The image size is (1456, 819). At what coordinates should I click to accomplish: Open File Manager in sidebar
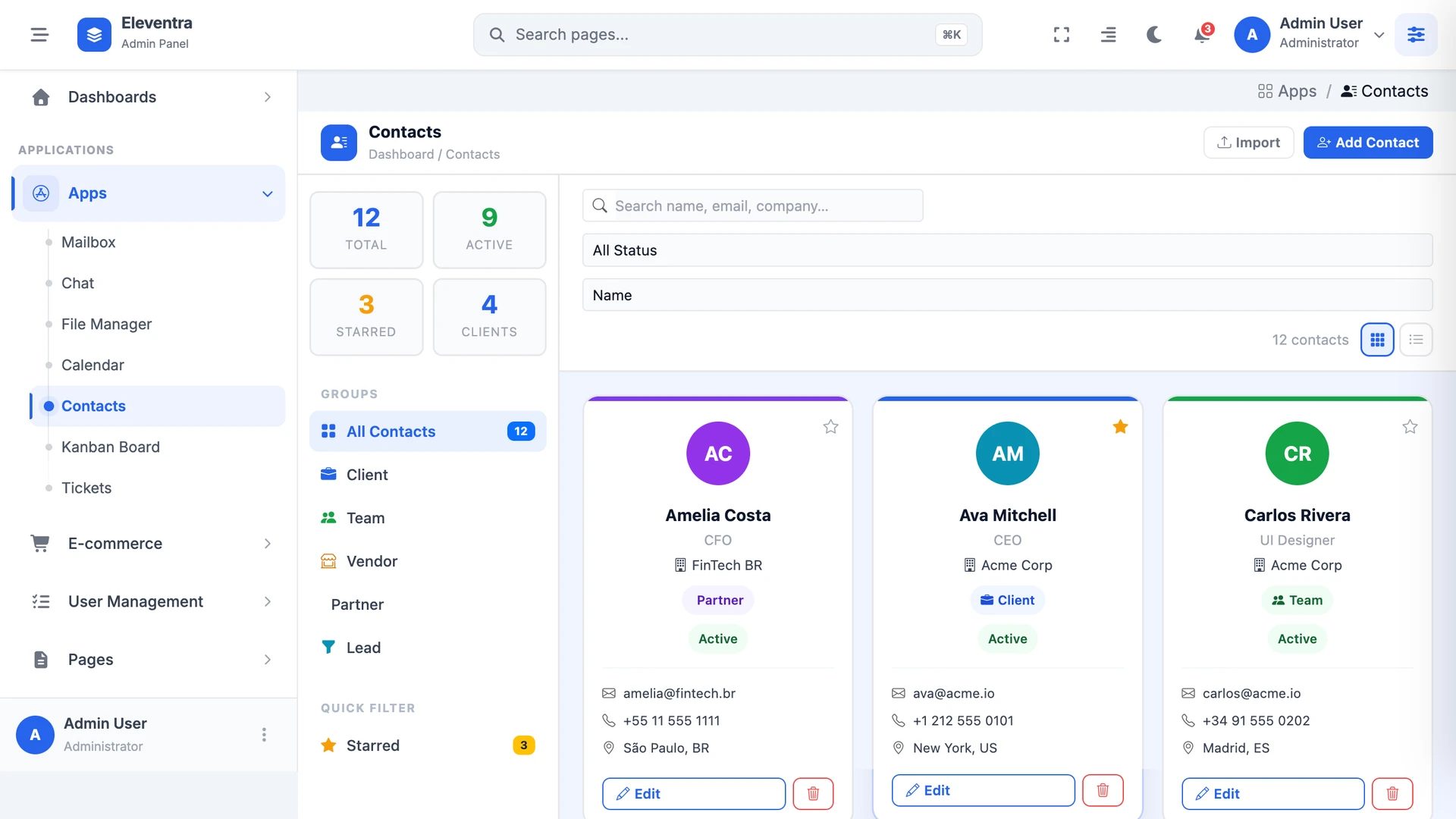pos(107,325)
